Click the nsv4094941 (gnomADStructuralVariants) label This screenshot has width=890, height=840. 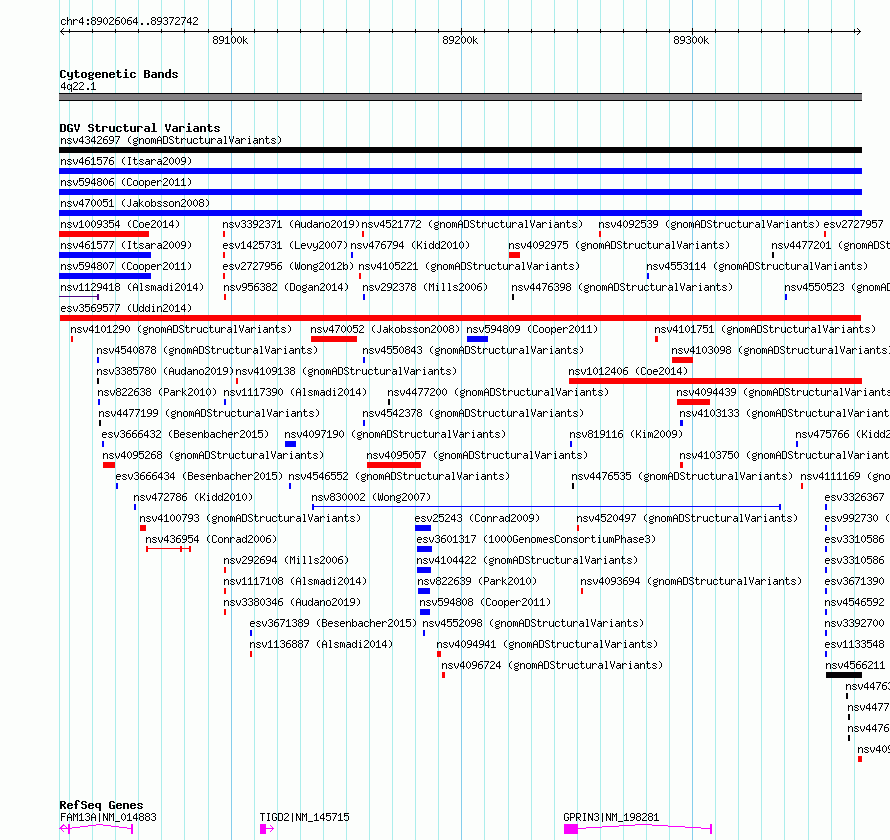click(x=547, y=644)
